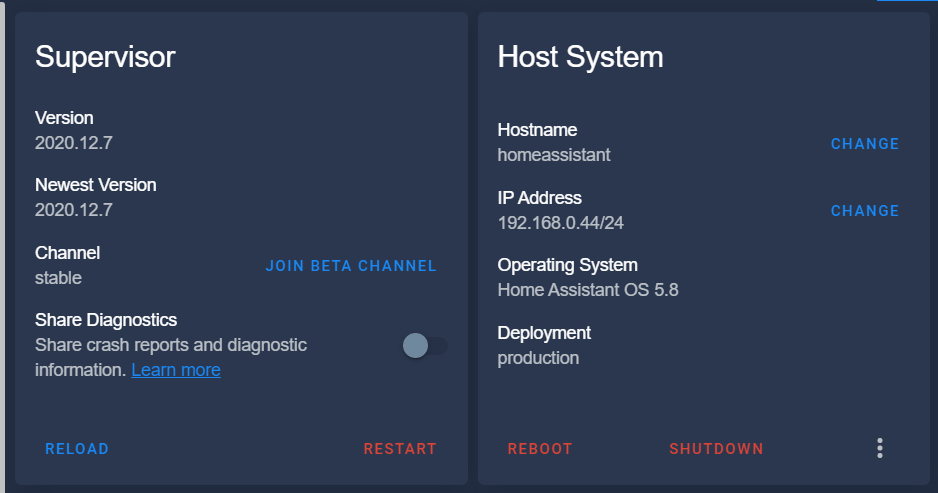The height and width of the screenshot is (493, 938).
Task: Select the Supervisor card heading
Action: (105, 57)
